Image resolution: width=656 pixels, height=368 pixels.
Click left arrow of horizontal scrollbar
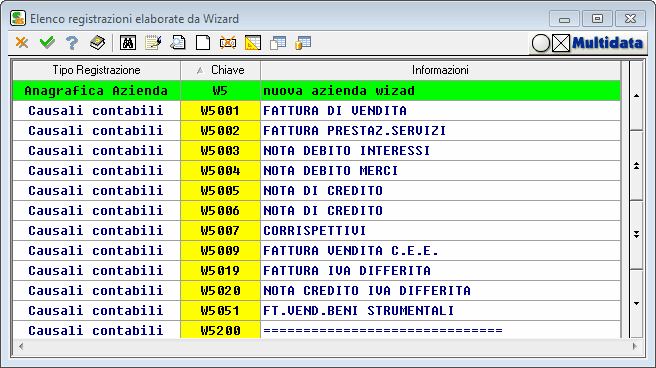point(21,346)
